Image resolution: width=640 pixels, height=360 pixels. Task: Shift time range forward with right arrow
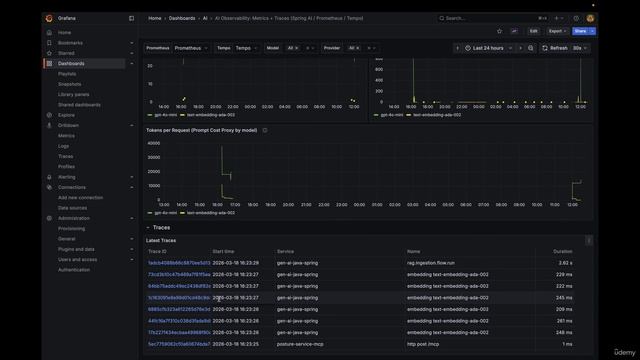click(x=520, y=48)
